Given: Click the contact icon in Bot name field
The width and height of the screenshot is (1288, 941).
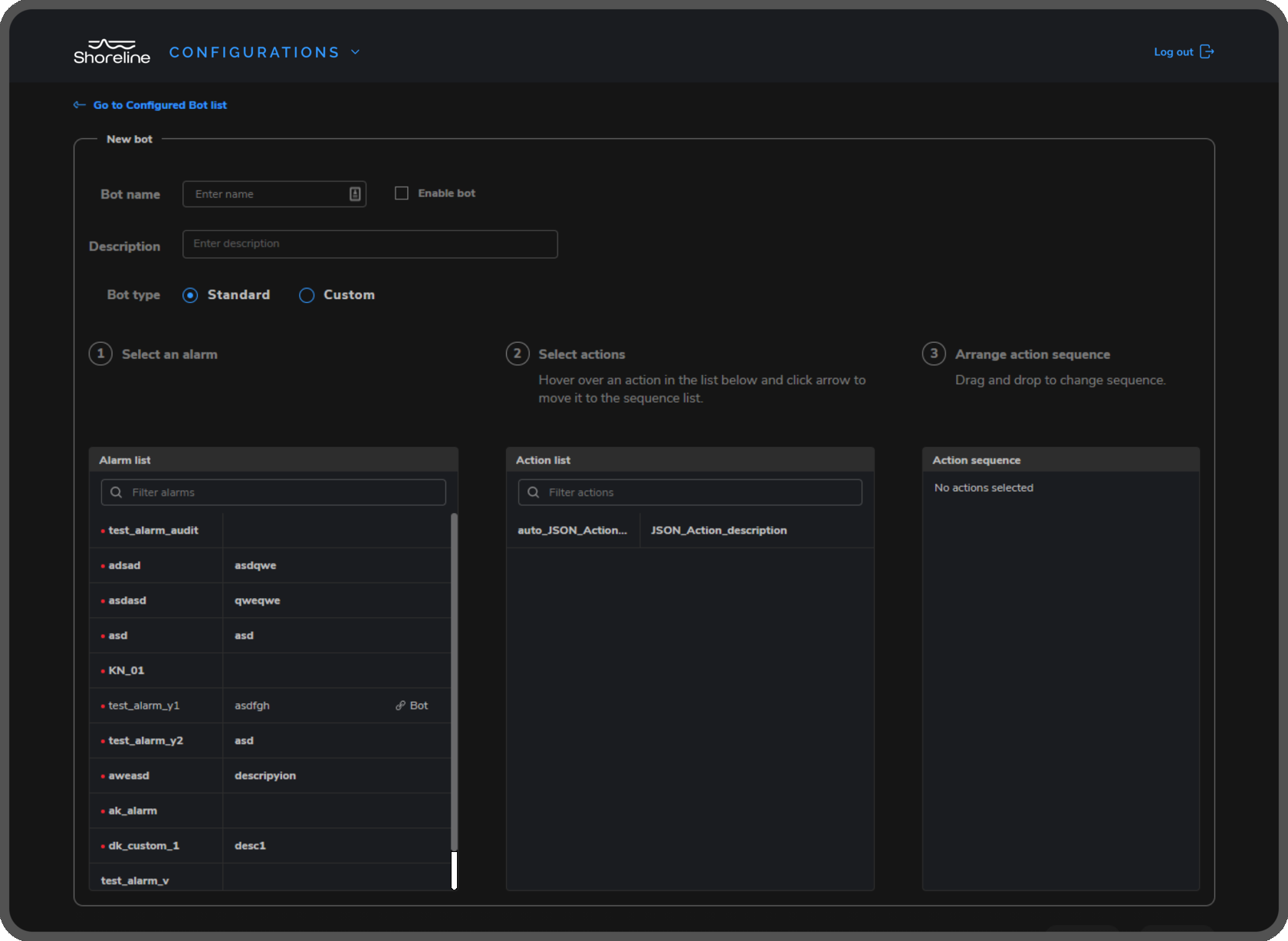Looking at the screenshot, I should coord(355,194).
